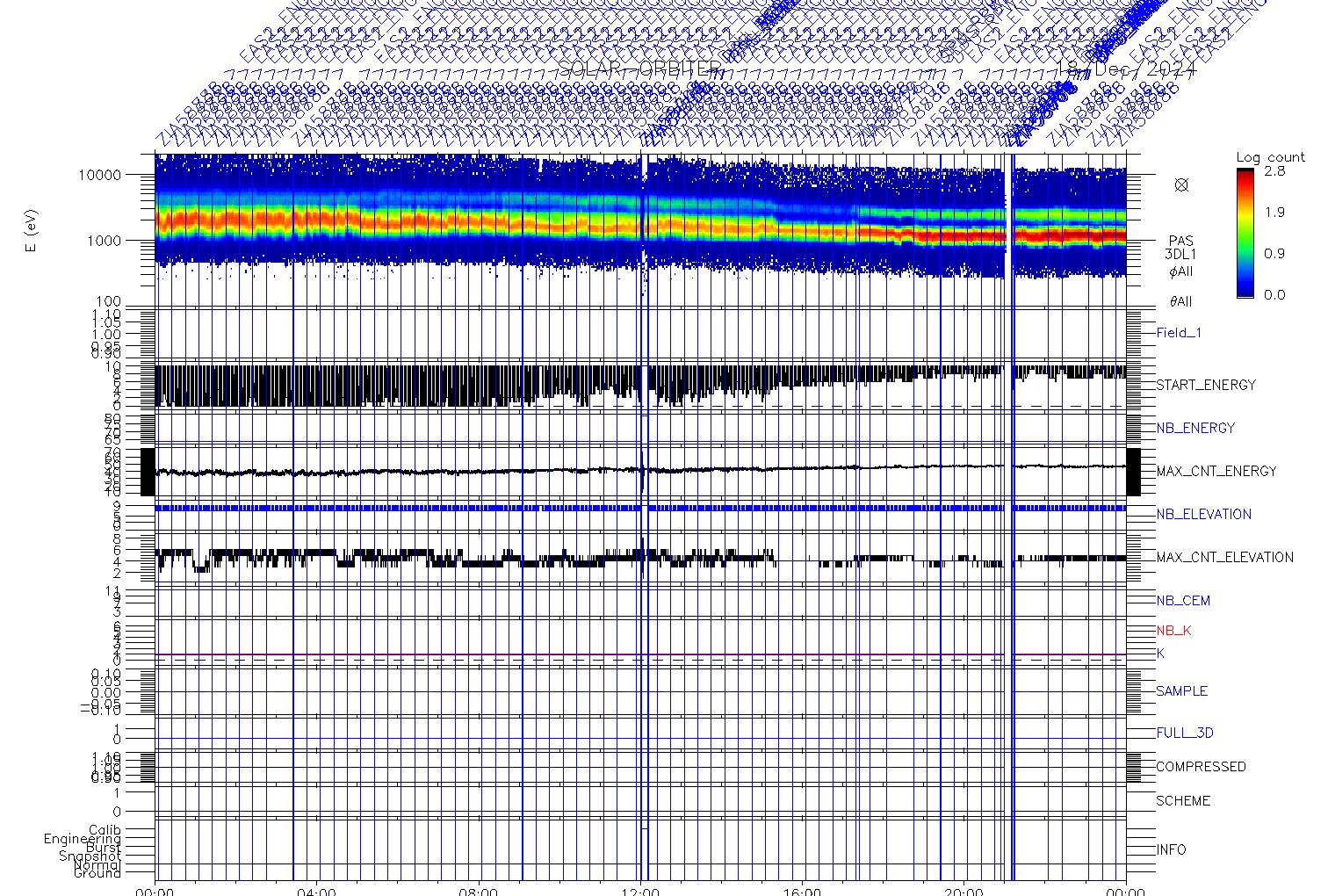Click the 20:00 time axis label
Screen dimensions: 1328x896
pos(964,890)
